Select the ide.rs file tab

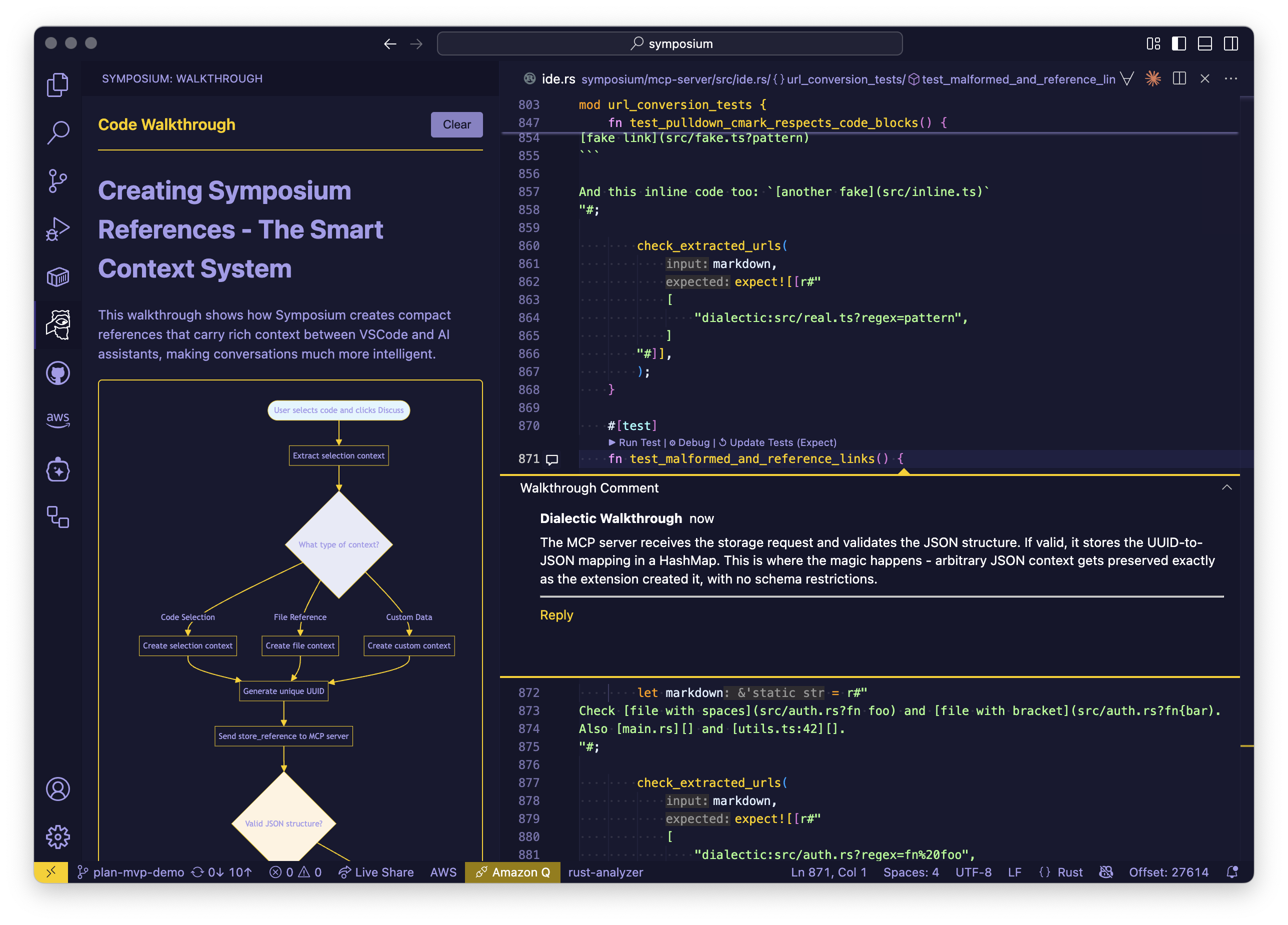click(x=549, y=79)
